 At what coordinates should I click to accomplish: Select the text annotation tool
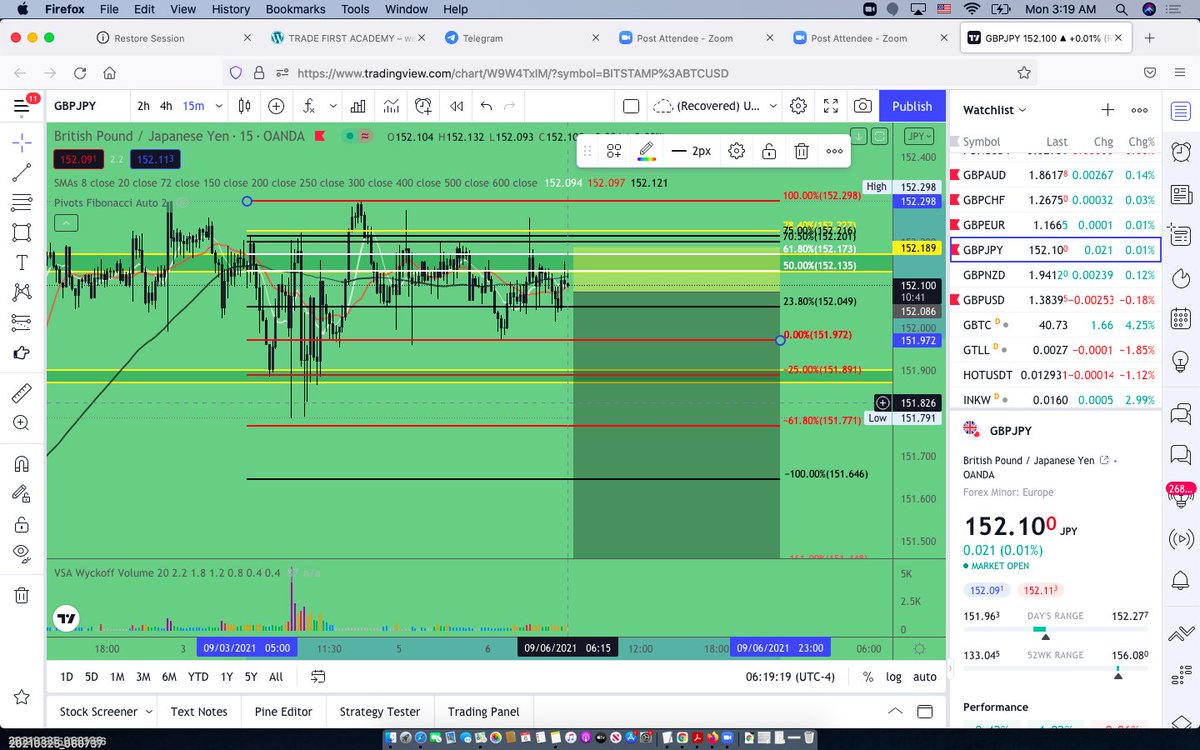[x=21, y=263]
